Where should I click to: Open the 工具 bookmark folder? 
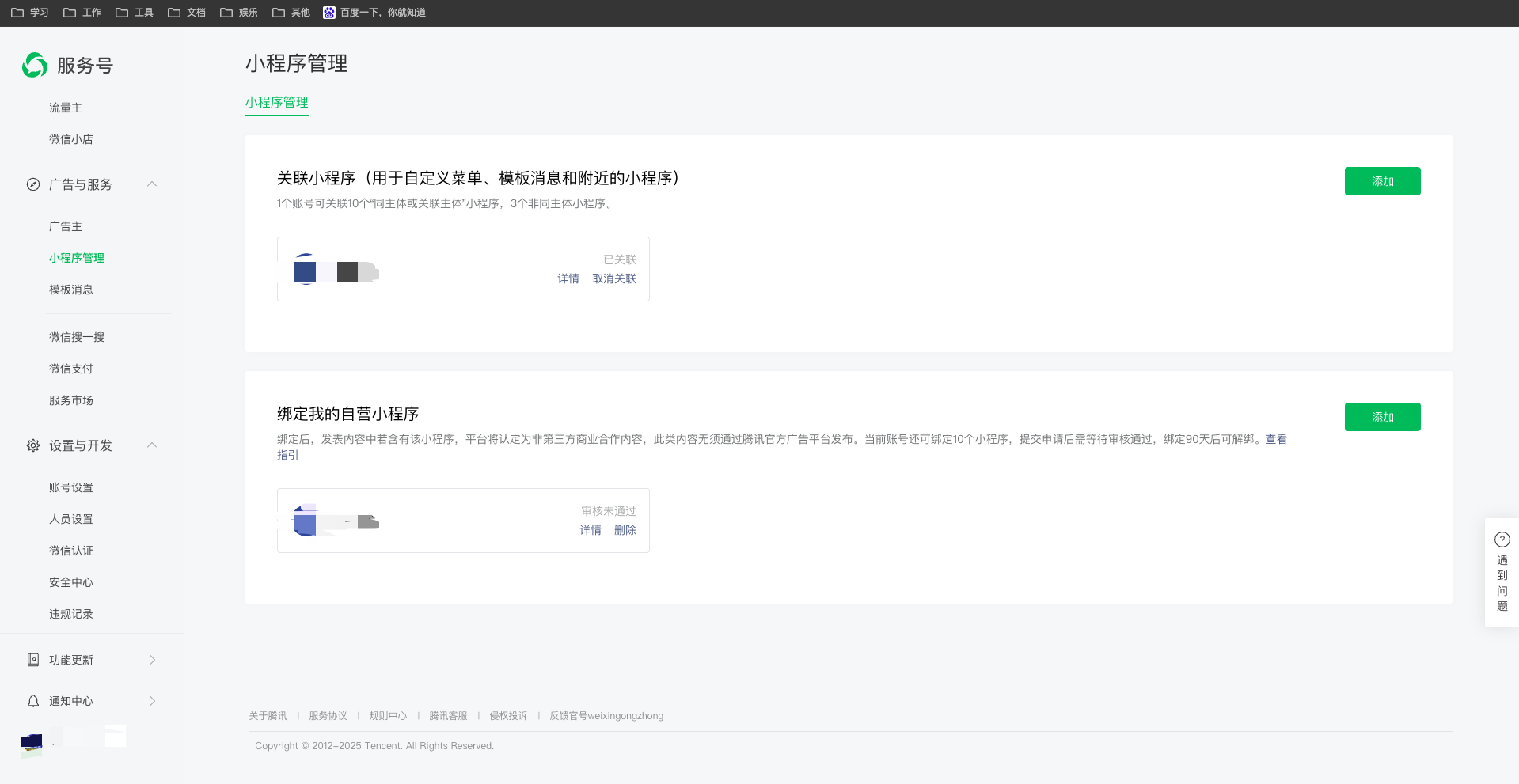(135, 13)
